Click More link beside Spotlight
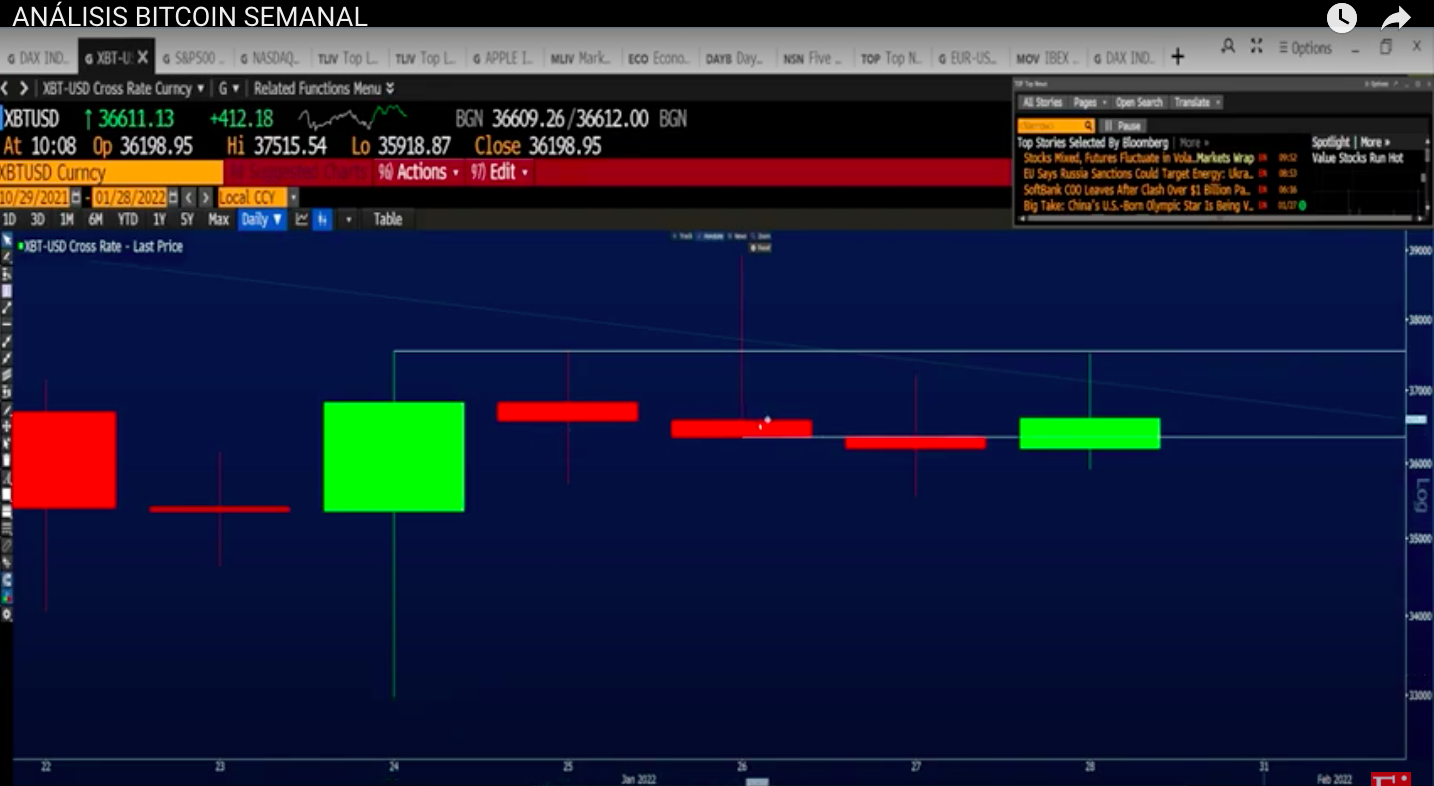1434x786 pixels. coord(1375,143)
